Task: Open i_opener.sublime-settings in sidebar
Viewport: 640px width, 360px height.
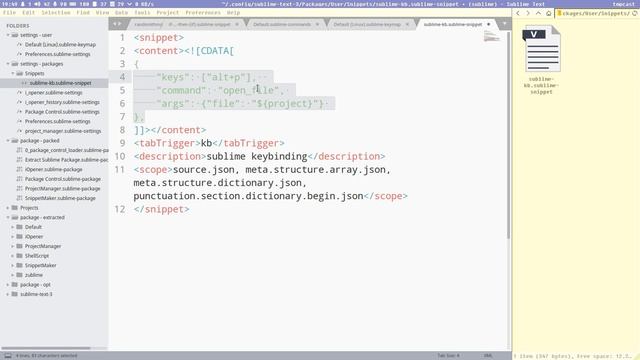Action: pyautogui.click(x=53, y=93)
